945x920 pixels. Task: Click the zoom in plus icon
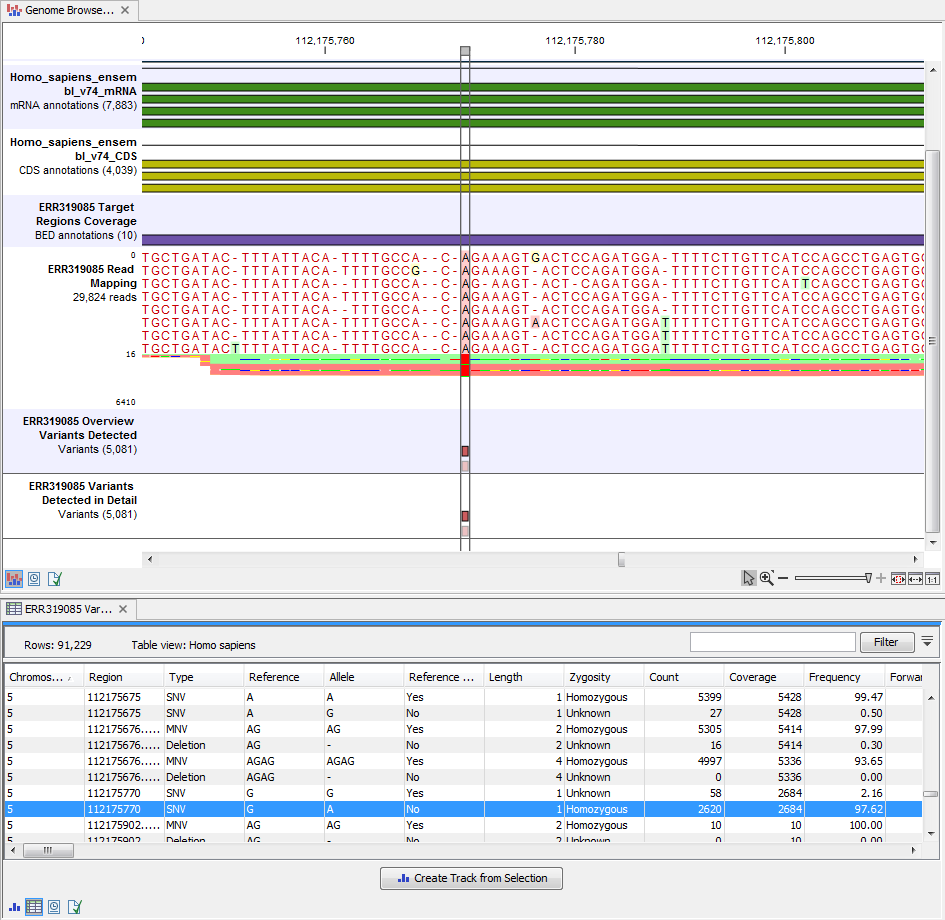click(881, 578)
